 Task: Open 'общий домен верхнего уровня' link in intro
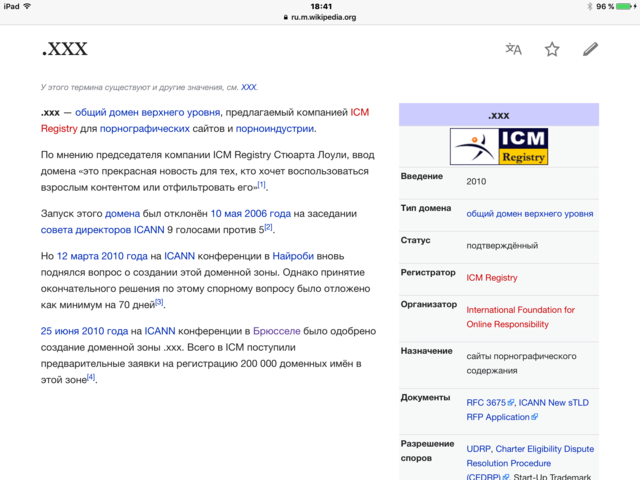(x=147, y=112)
